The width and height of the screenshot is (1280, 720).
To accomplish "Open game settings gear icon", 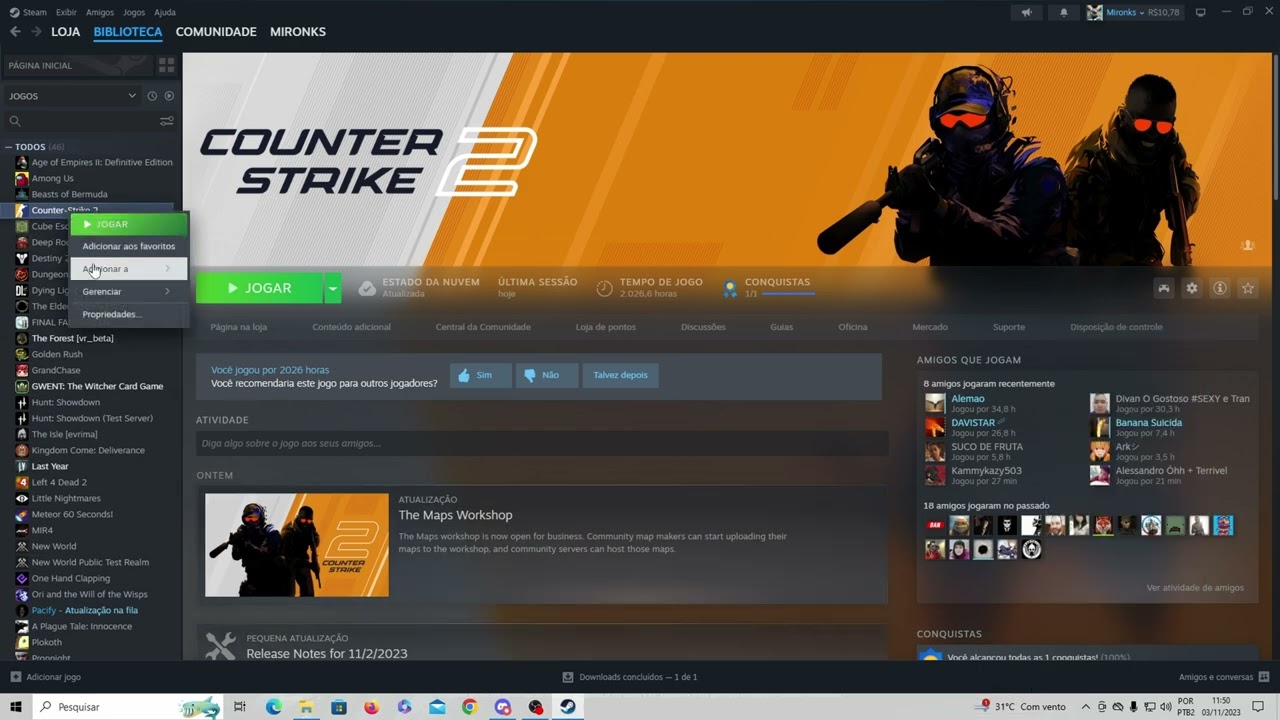I will tap(1192, 288).
